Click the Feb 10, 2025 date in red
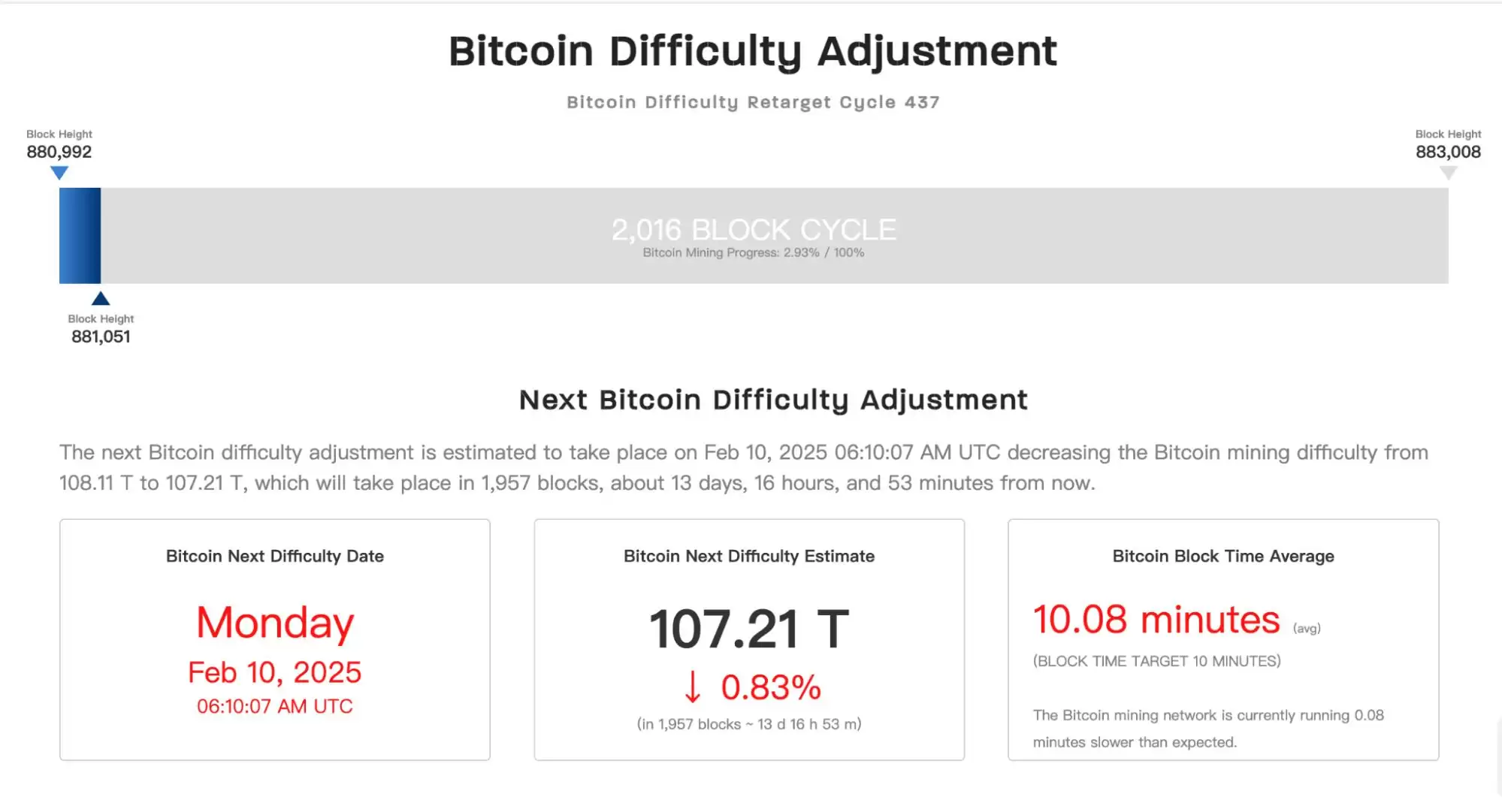The width and height of the screenshot is (1502, 812). click(275, 672)
